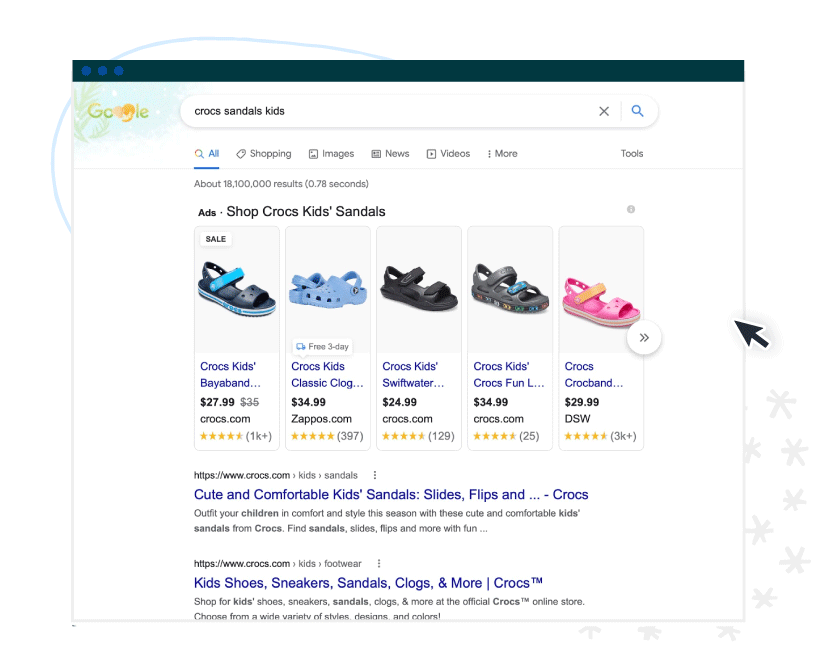Image resolution: width=820 pixels, height=656 pixels.
Task: Click the ads info icon
Action: (631, 209)
